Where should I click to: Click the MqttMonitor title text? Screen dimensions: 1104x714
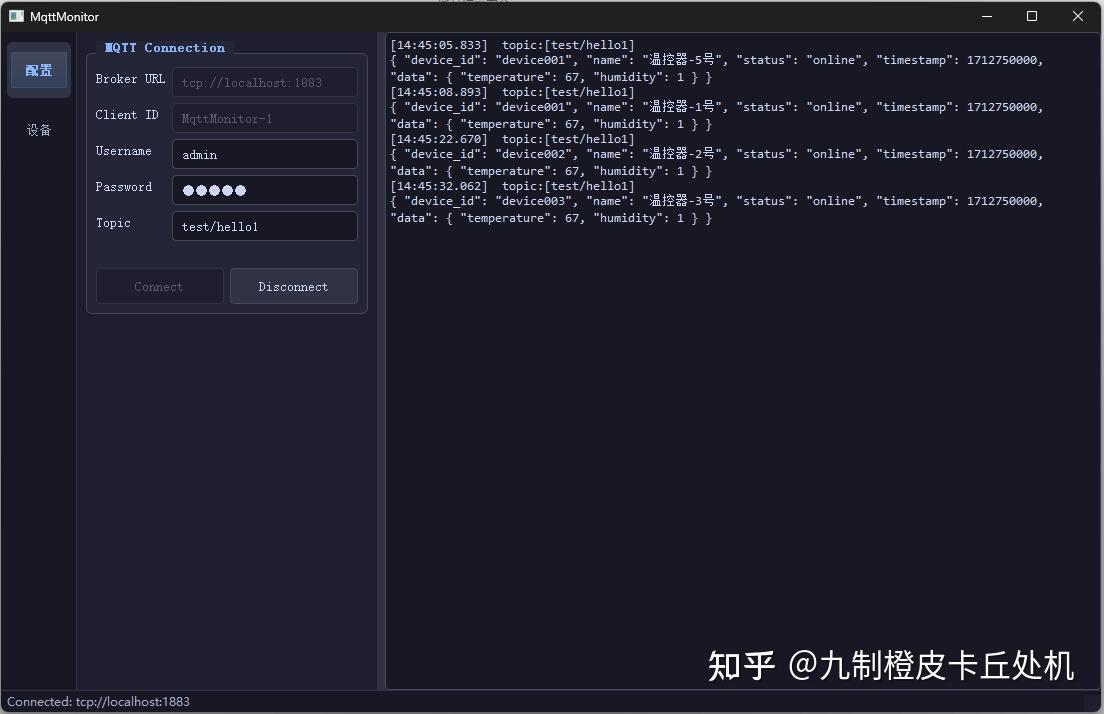point(64,17)
